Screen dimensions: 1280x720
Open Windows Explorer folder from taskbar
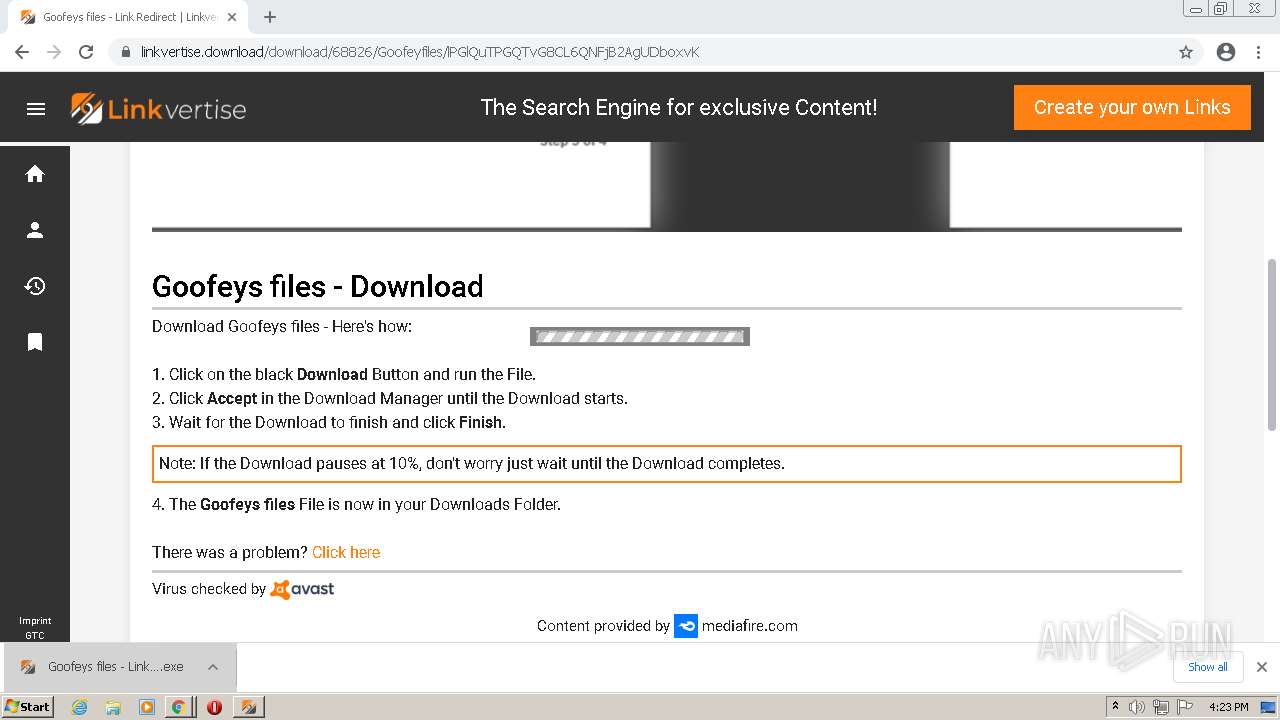113,707
